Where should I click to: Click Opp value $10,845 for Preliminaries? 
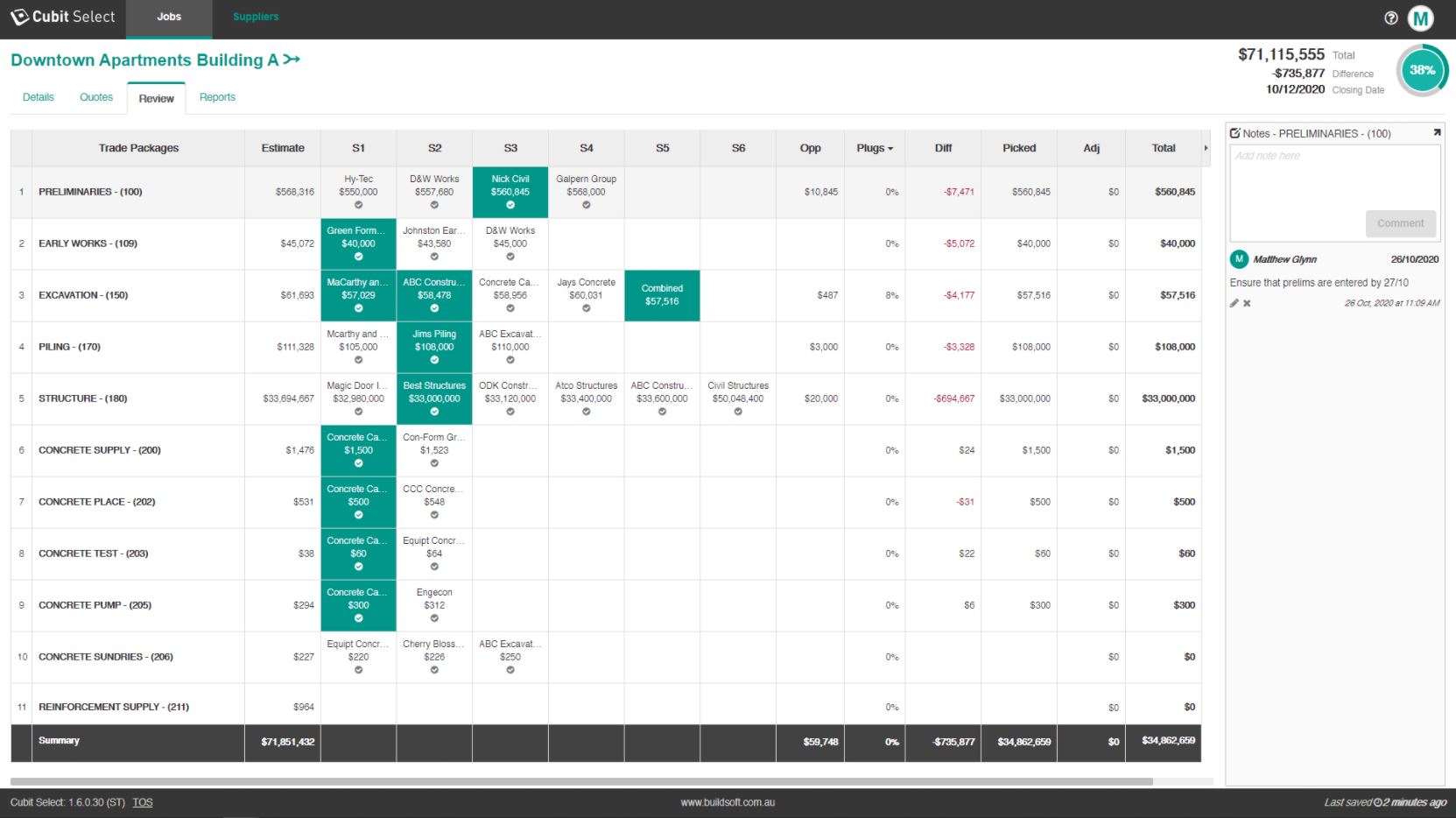(820, 192)
